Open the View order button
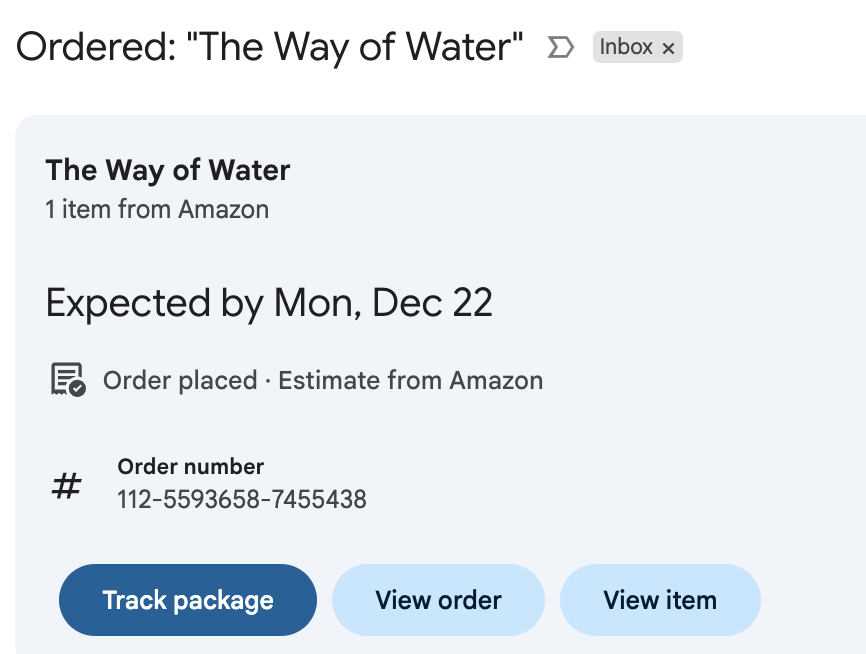The width and height of the screenshot is (866, 654). [x=438, y=600]
